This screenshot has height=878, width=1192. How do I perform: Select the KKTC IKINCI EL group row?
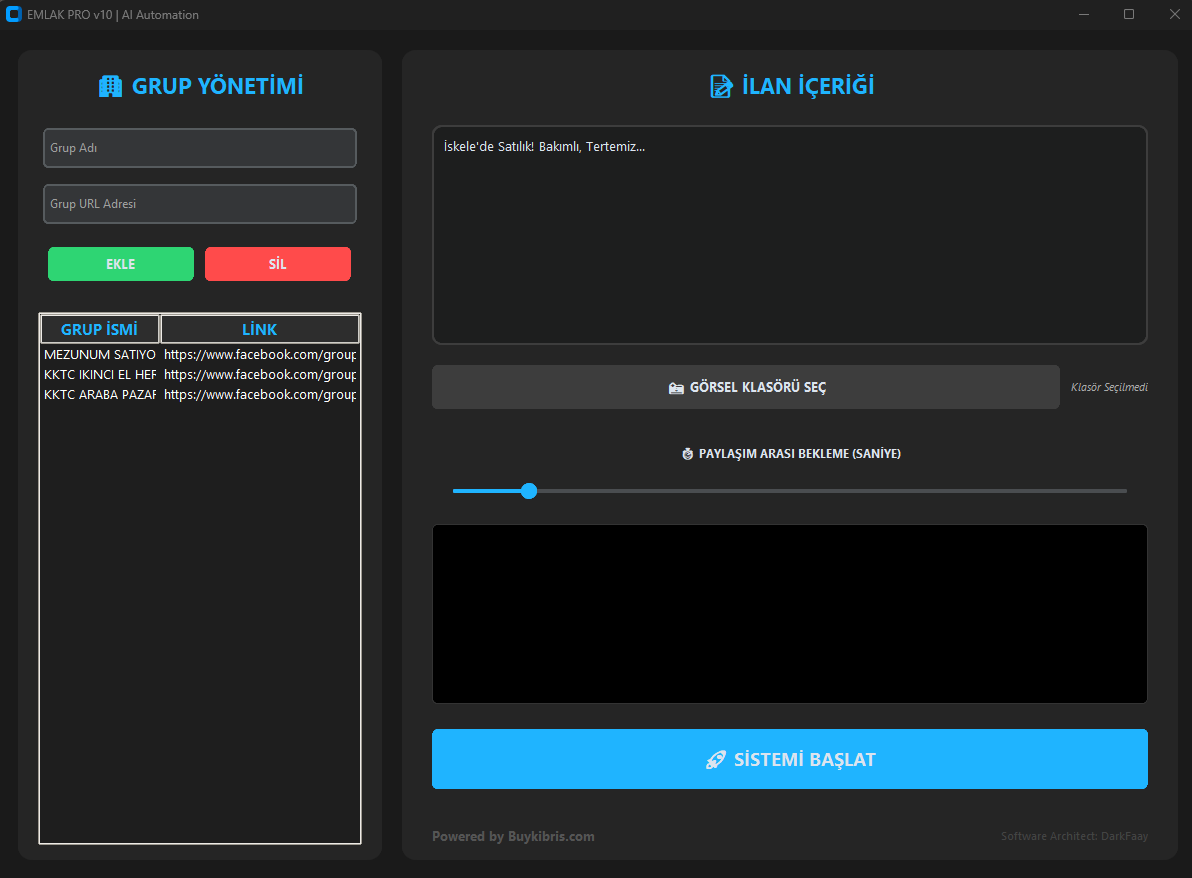point(100,375)
